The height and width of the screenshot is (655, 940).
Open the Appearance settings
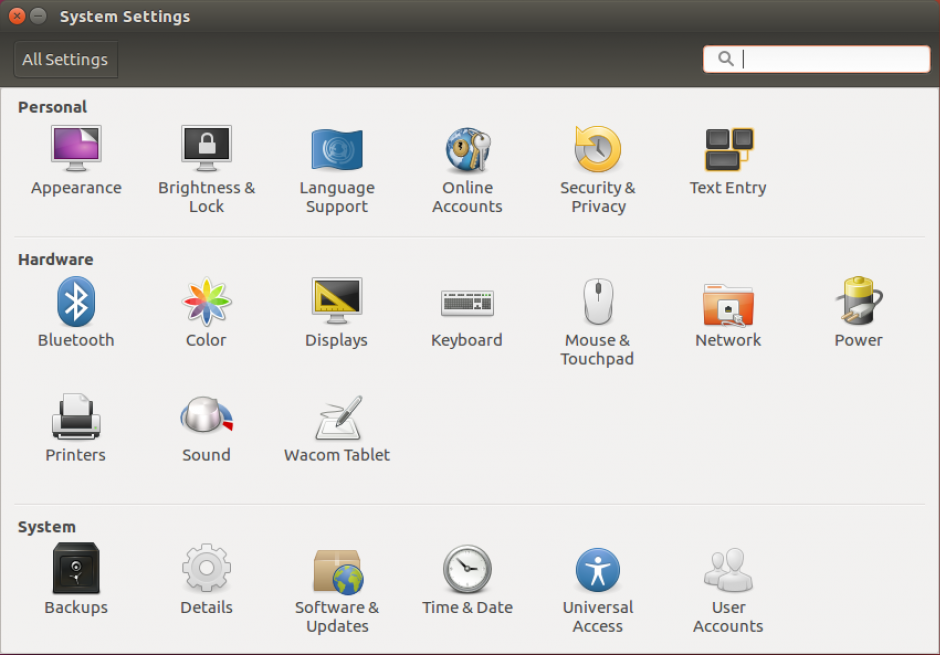[x=76, y=160]
